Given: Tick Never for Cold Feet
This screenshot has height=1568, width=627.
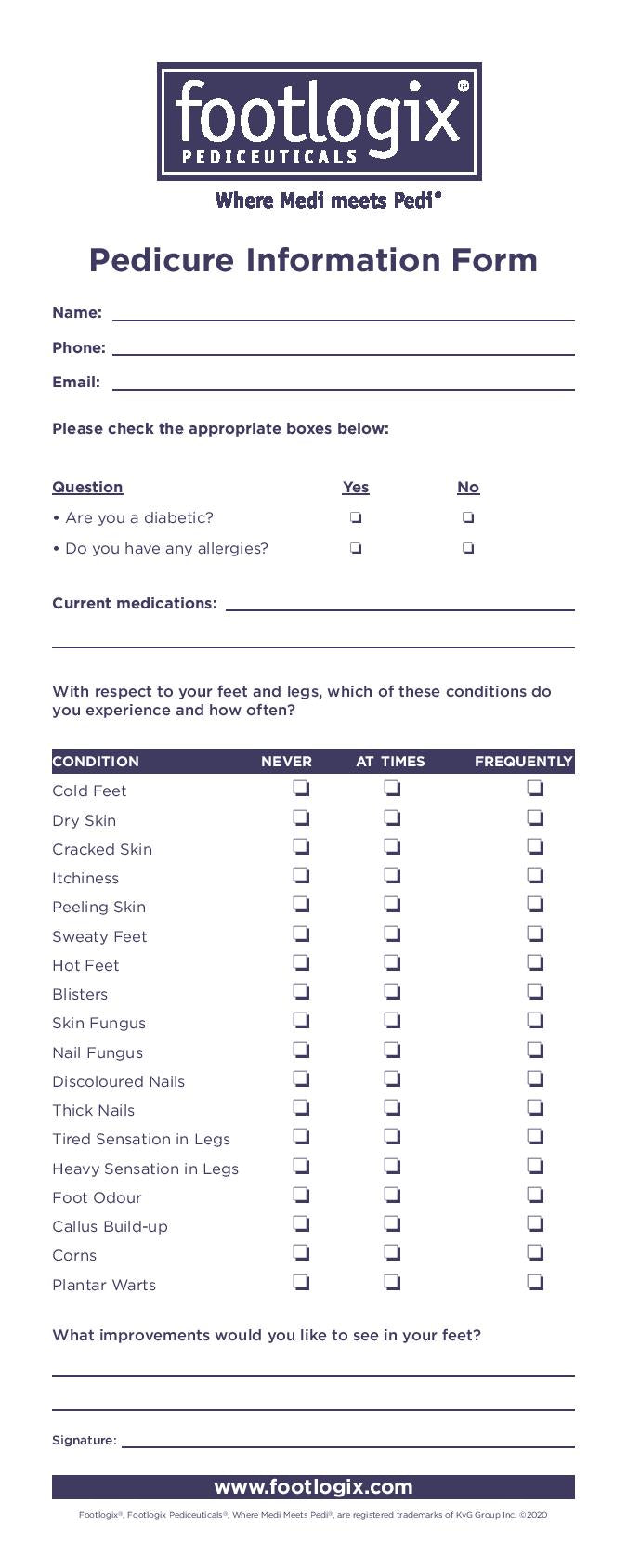Looking at the screenshot, I should (301, 789).
